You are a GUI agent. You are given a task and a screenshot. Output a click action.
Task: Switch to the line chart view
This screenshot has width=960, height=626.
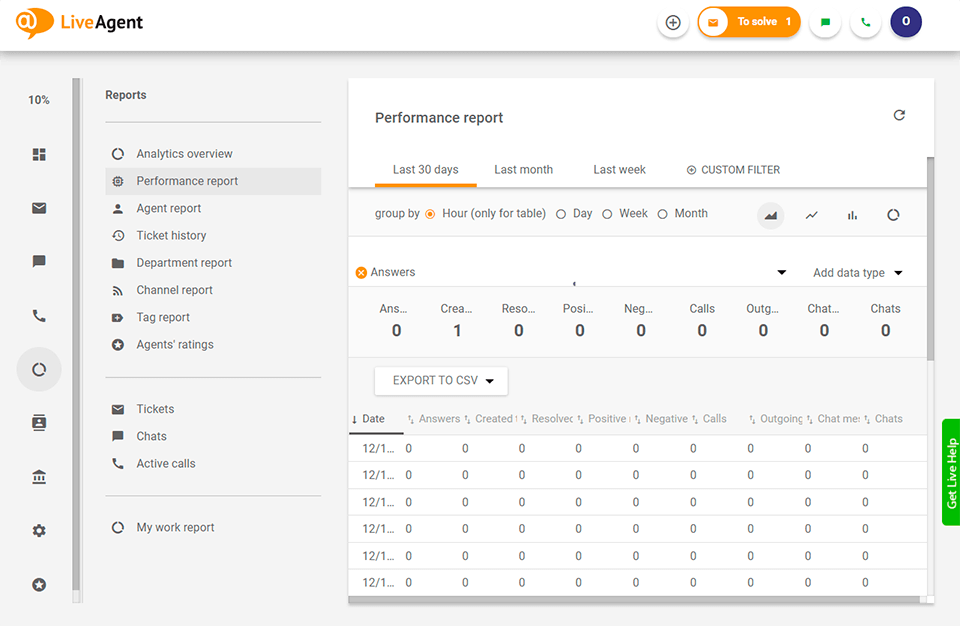point(811,214)
